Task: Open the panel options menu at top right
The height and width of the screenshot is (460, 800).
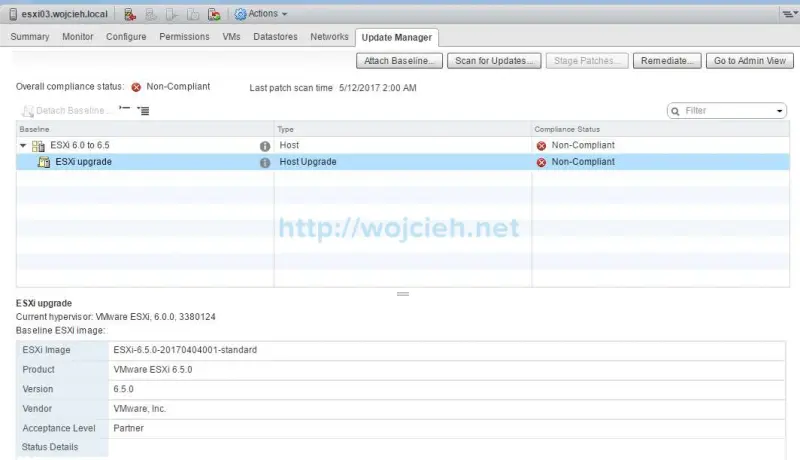Action: (x=789, y=14)
